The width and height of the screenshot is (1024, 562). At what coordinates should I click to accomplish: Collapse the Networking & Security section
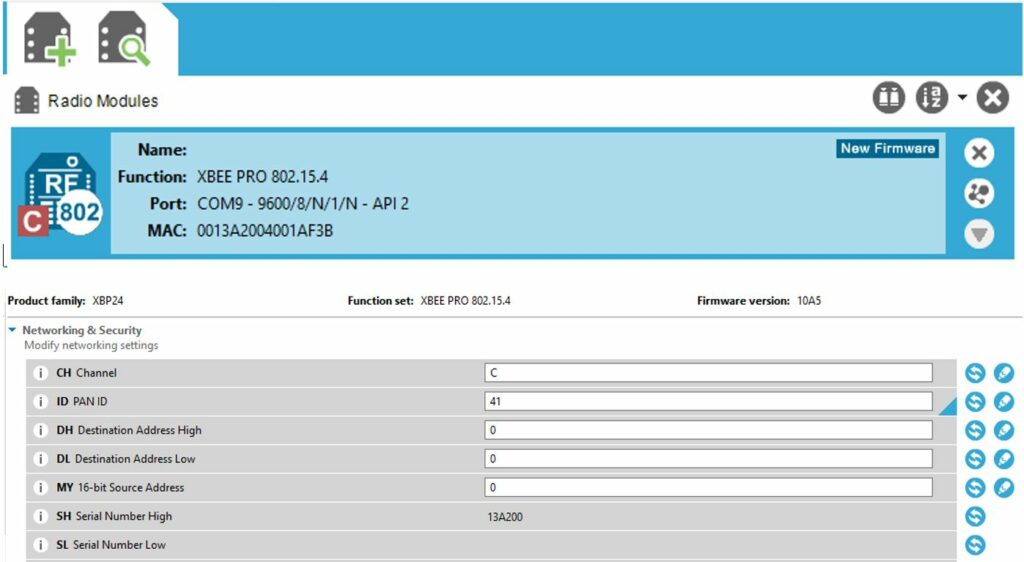[x=12, y=330]
